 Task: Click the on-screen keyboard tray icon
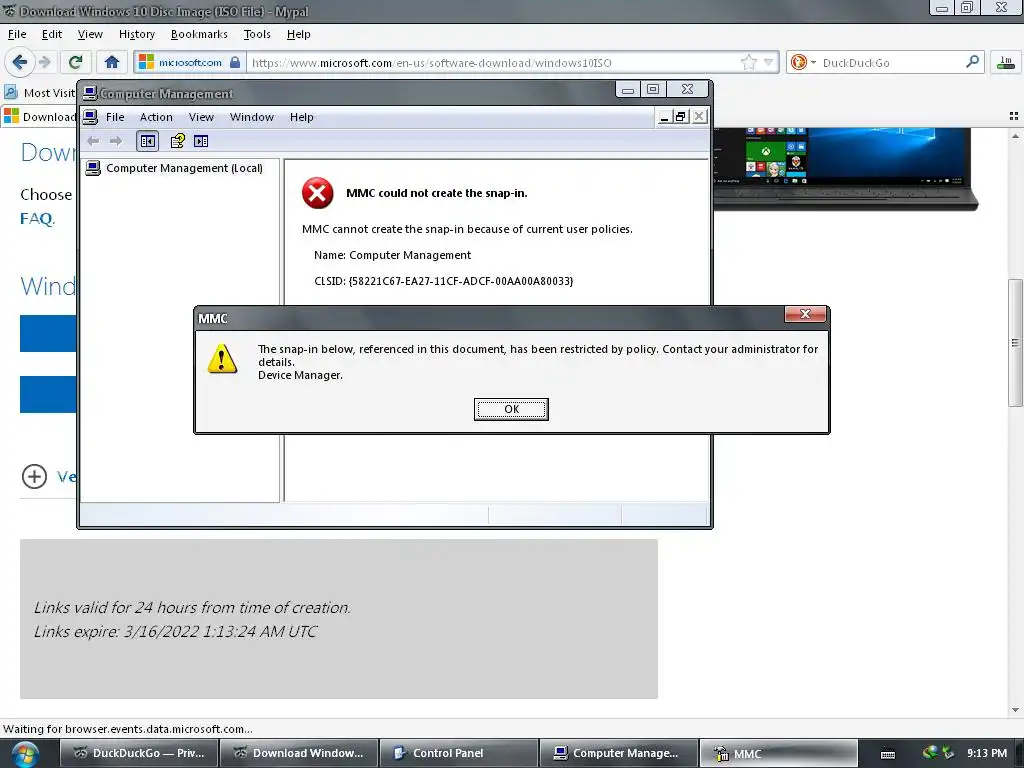(x=888, y=754)
